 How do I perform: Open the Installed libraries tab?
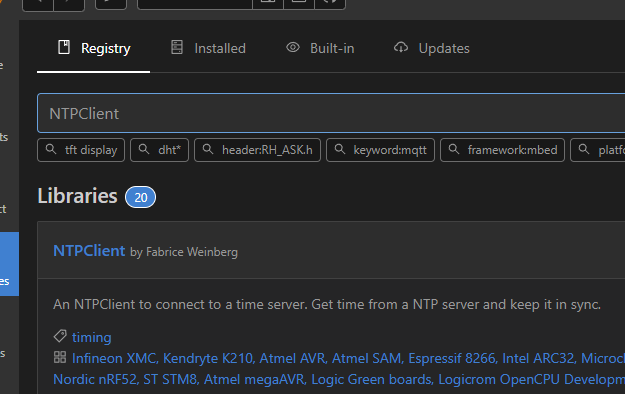pyautogui.click(x=208, y=48)
